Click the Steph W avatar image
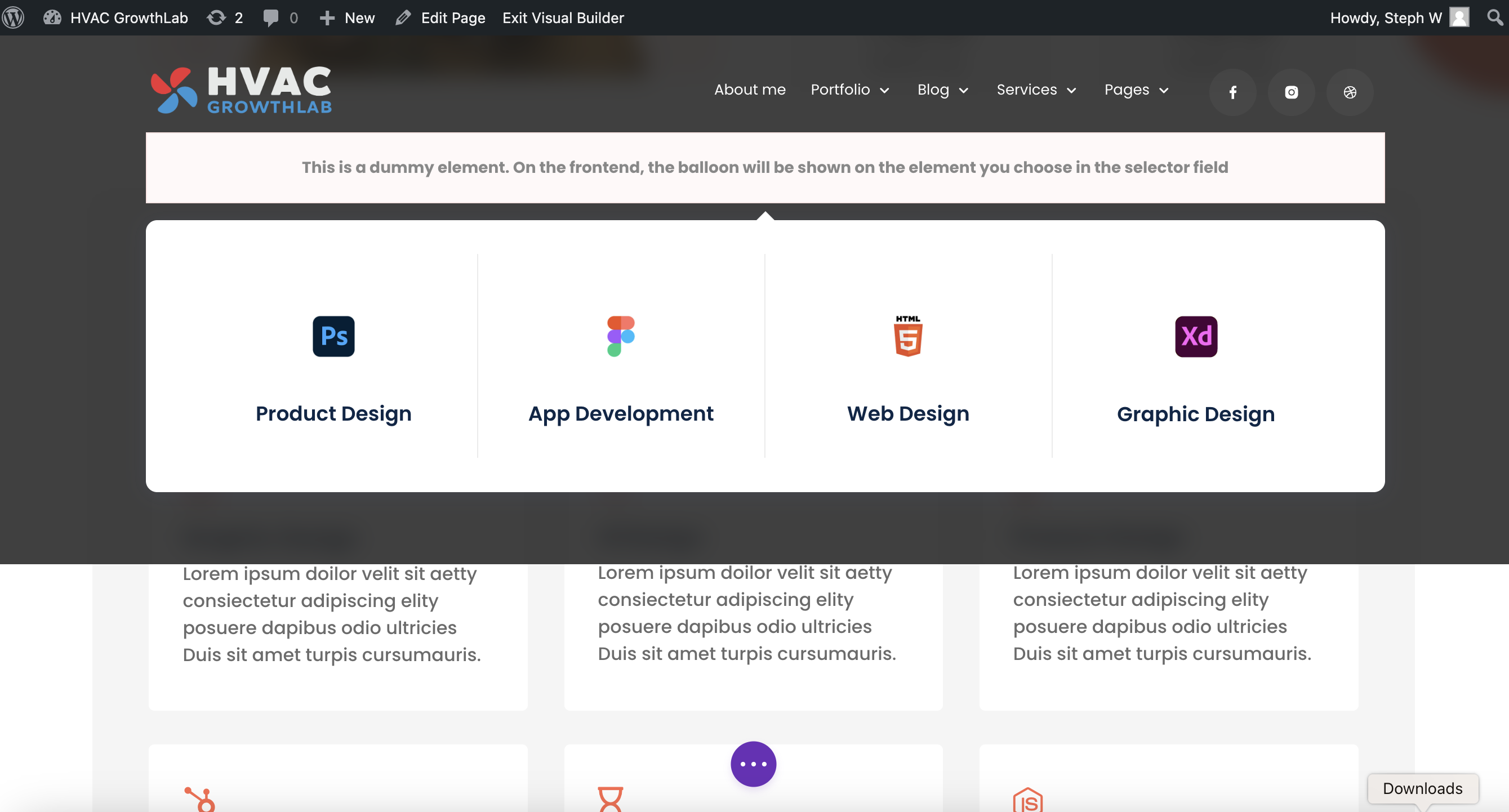Viewport: 1509px width, 812px height. (x=1459, y=17)
